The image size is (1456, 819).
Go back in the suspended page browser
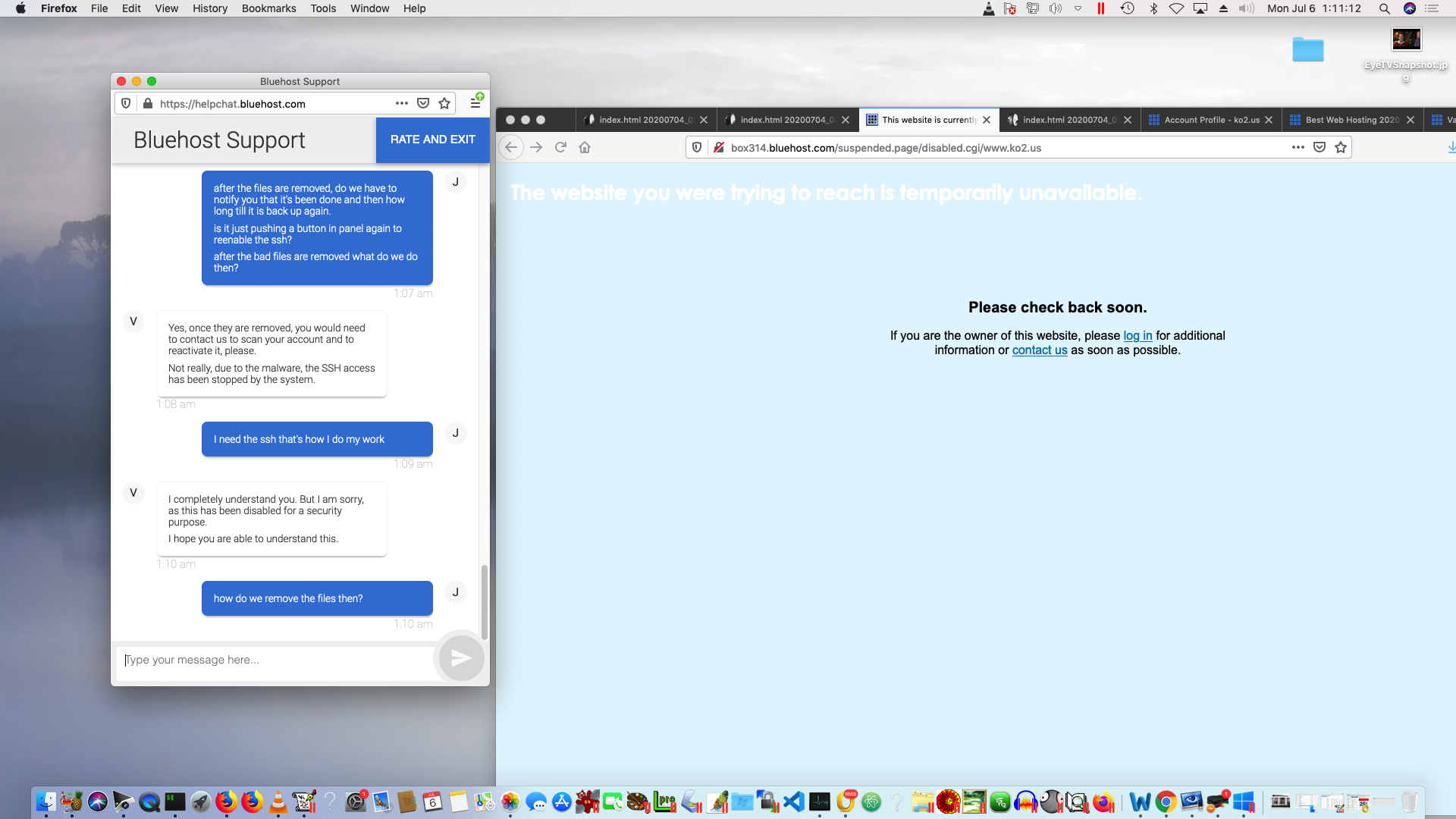tap(511, 147)
